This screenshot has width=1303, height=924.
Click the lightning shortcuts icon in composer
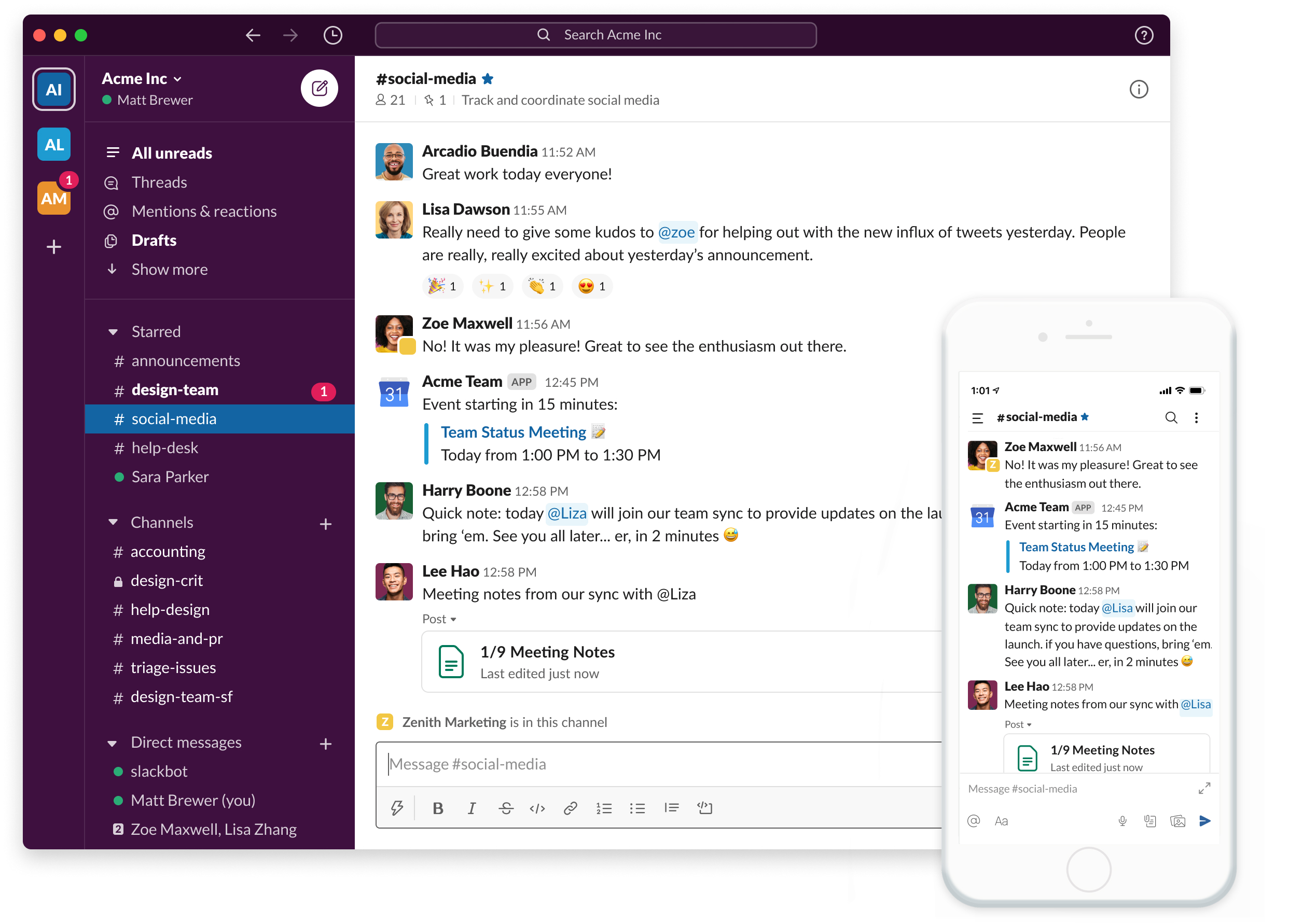397,807
